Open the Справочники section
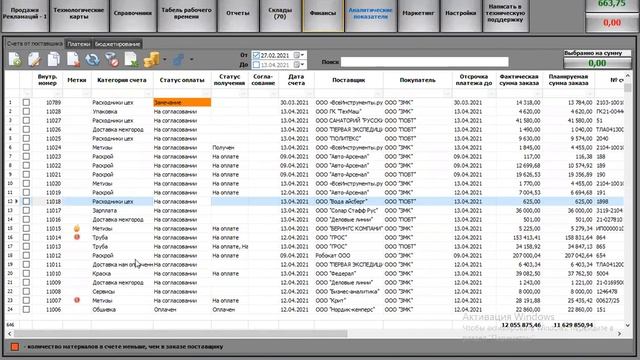This screenshot has height=360, width=640. tap(133, 15)
